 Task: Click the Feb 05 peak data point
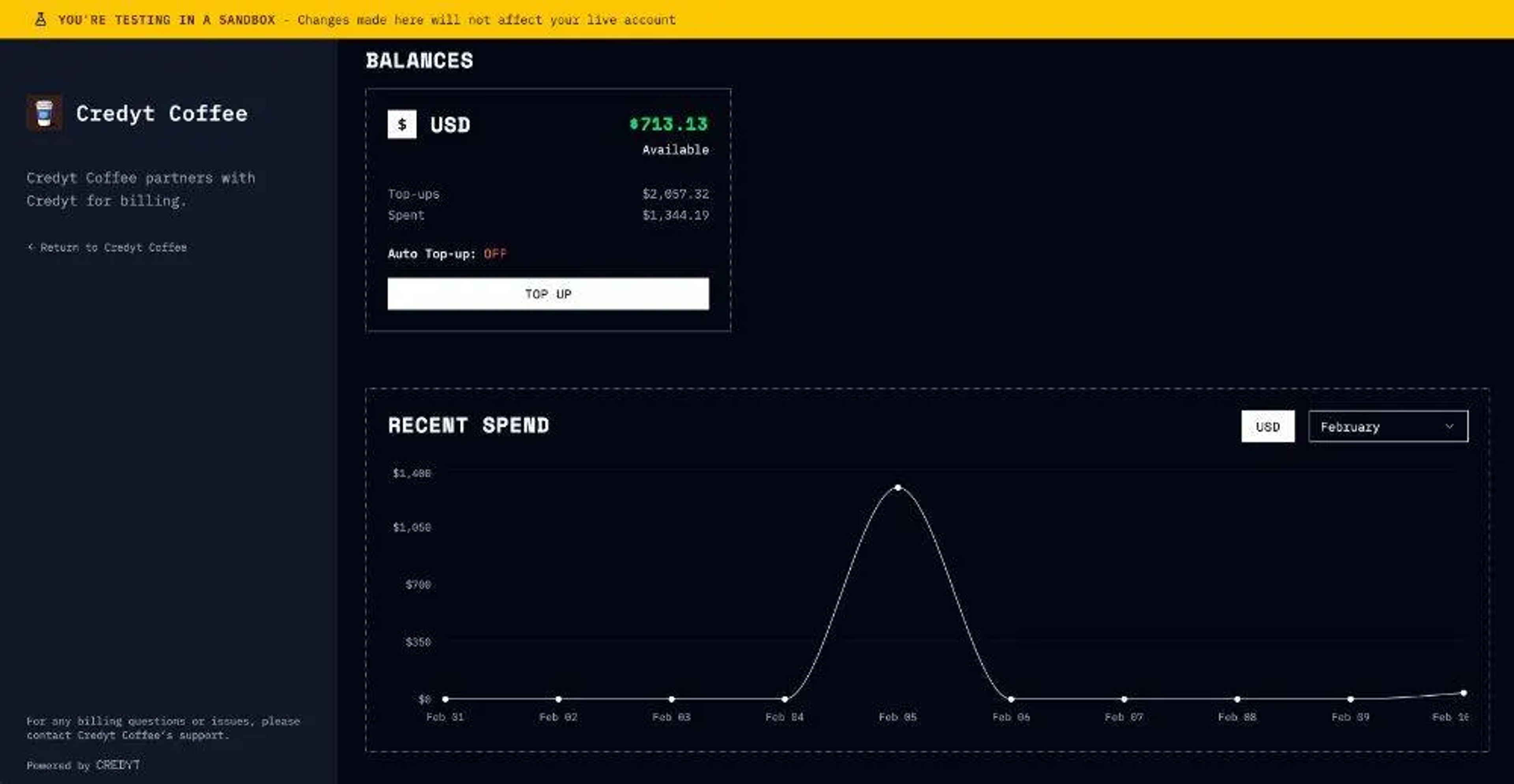coord(897,487)
